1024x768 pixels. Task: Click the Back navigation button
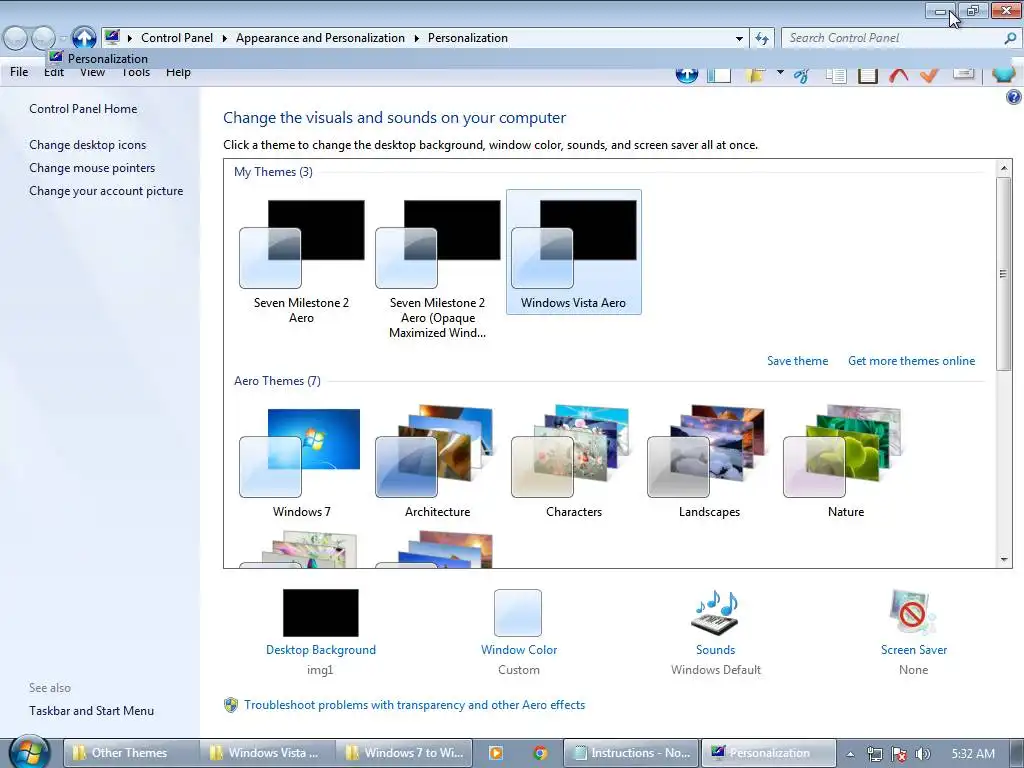16,39
